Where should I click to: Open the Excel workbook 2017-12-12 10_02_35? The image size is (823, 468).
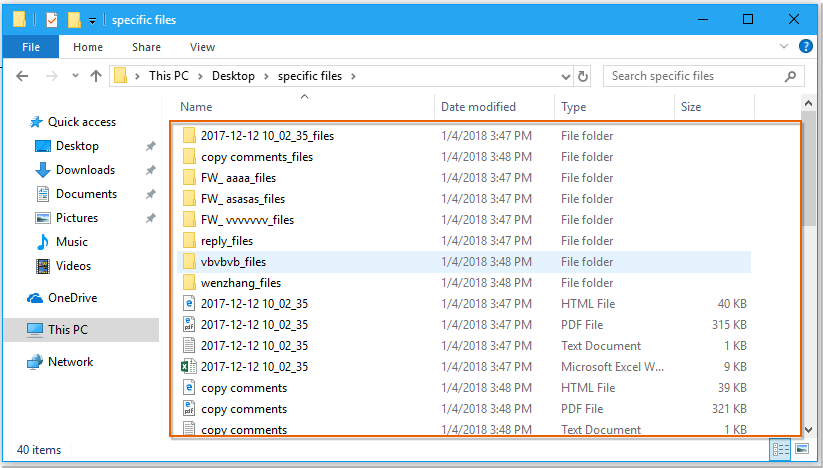254,367
